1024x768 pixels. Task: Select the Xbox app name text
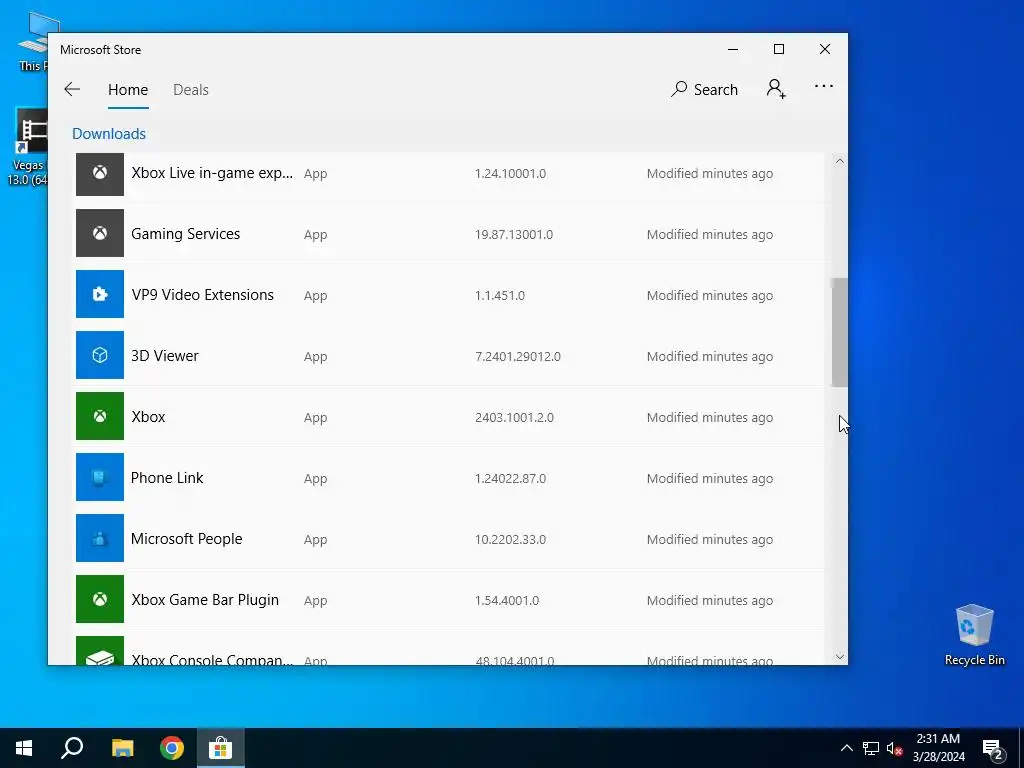148,417
